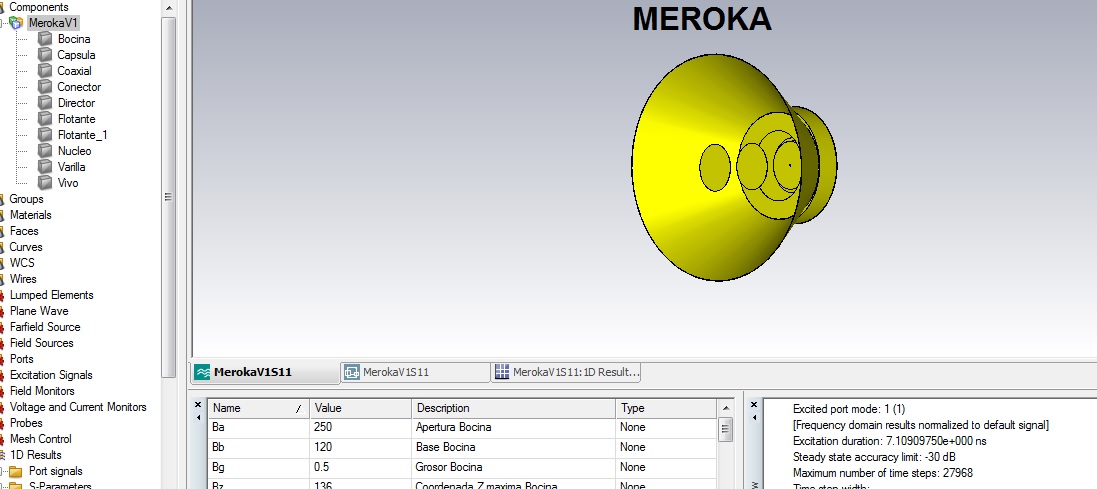Select the MerokaV1 component in tree
Viewport: 1097px width, 489px height.
pos(53,23)
